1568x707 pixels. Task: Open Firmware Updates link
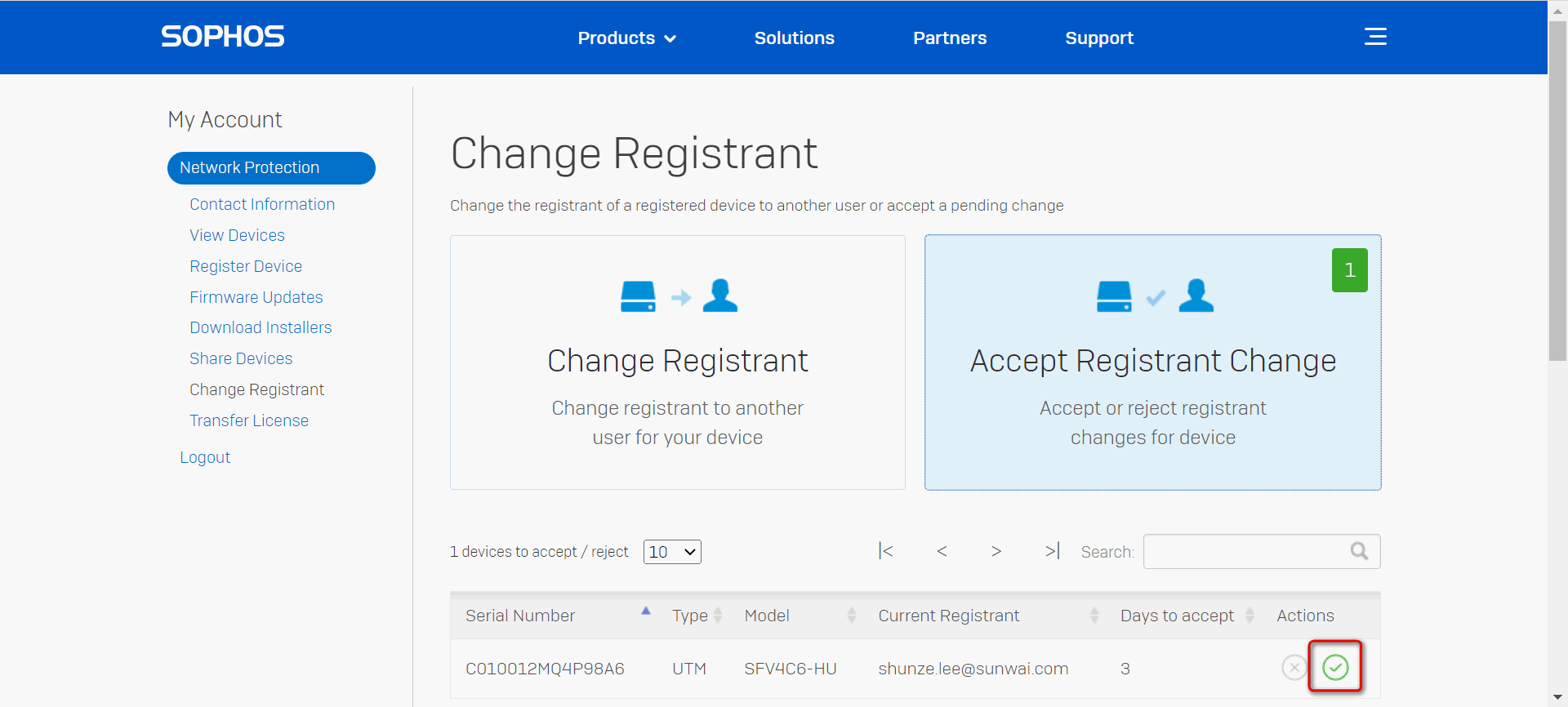click(256, 297)
